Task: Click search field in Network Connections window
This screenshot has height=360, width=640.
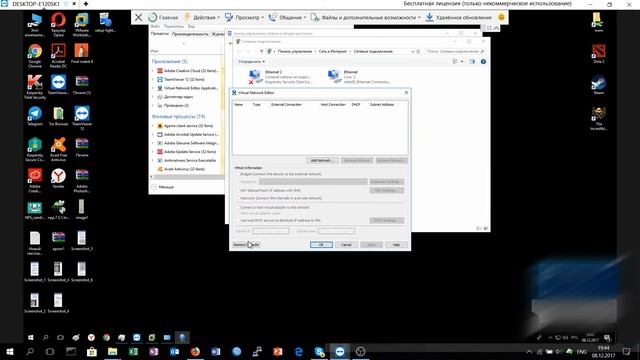Action: pyautogui.click(x=455, y=51)
